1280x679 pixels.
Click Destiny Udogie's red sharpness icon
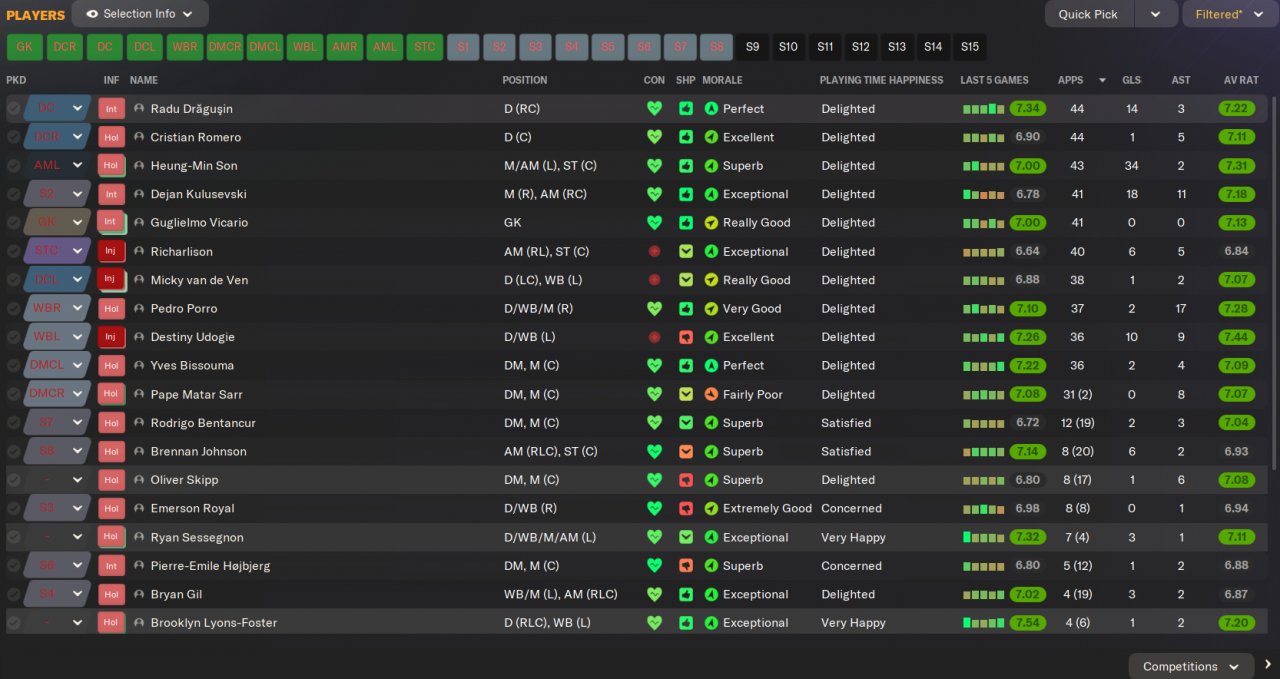tap(686, 337)
